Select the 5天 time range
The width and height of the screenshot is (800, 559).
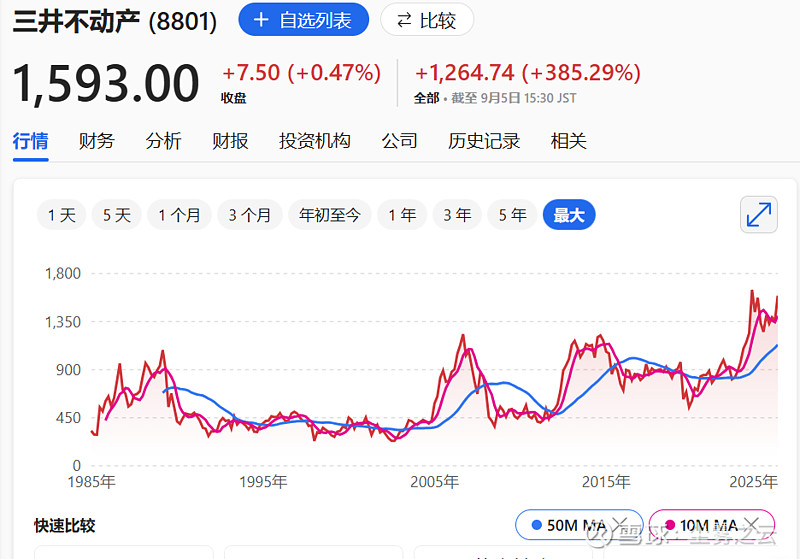116,215
